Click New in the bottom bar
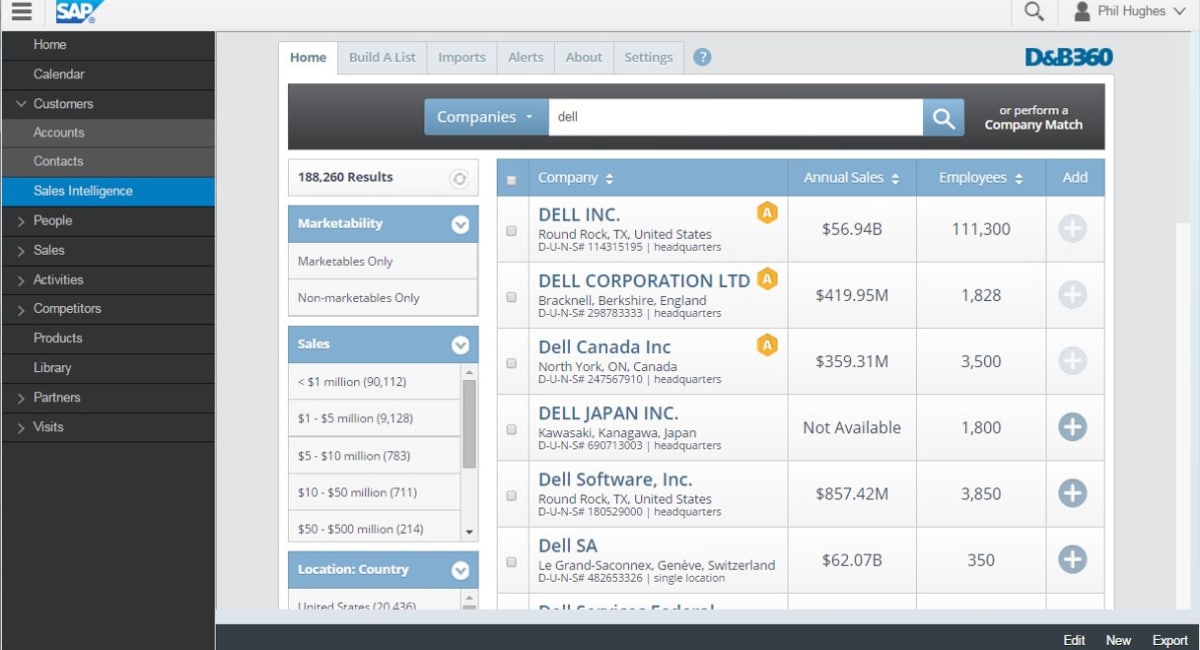 [x=1118, y=640]
